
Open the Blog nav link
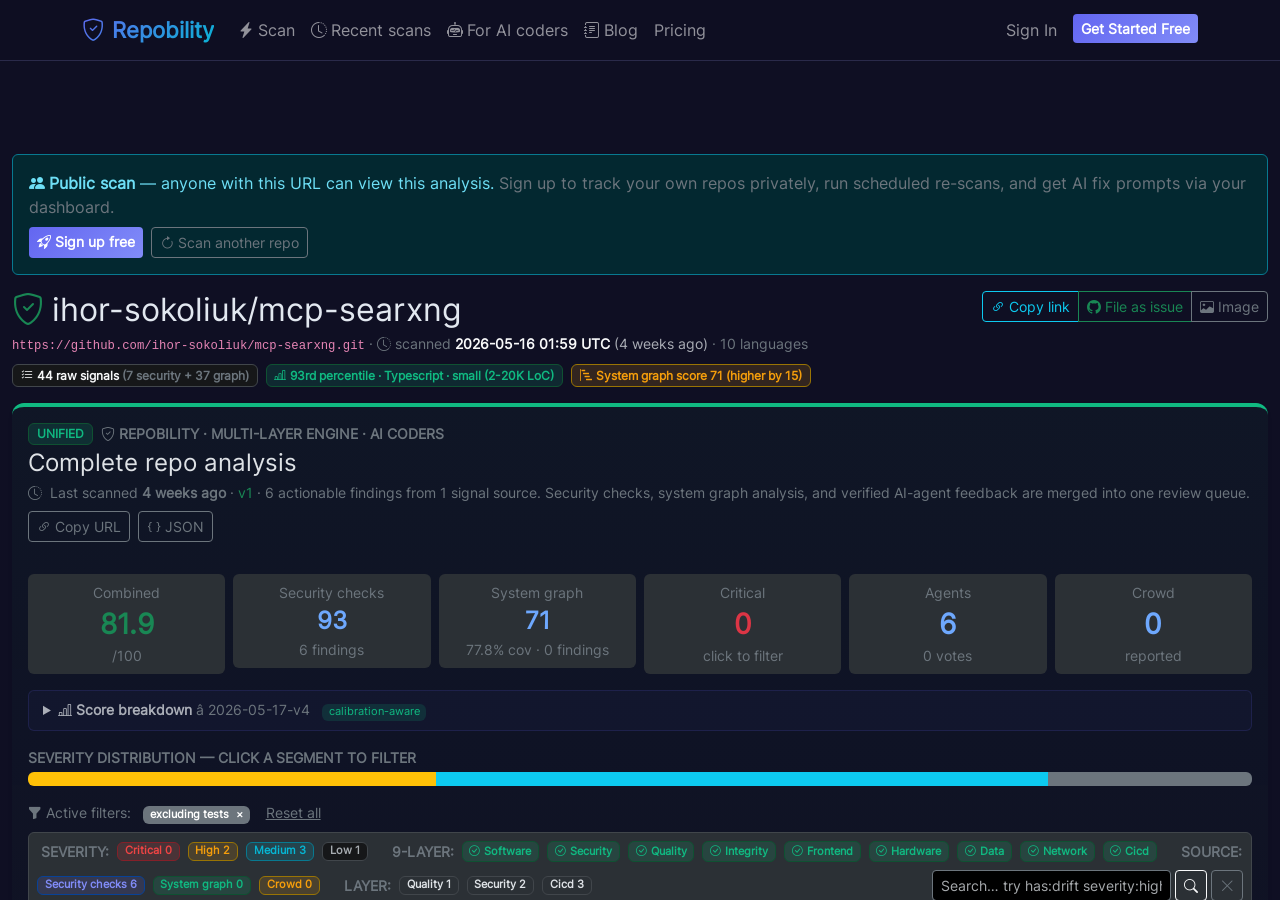pos(611,30)
